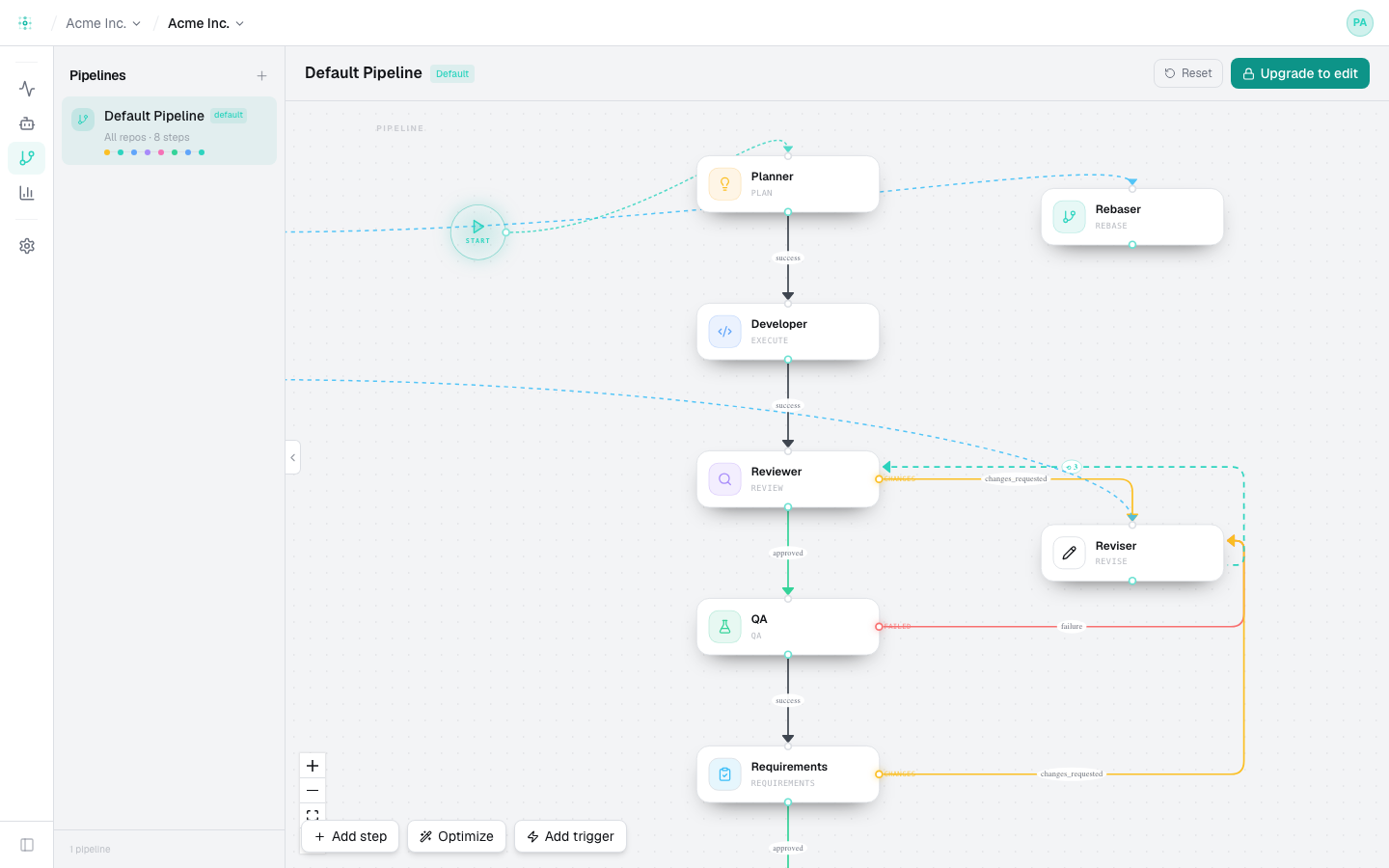Open the Activity pulse sidebar icon

click(27, 89)
